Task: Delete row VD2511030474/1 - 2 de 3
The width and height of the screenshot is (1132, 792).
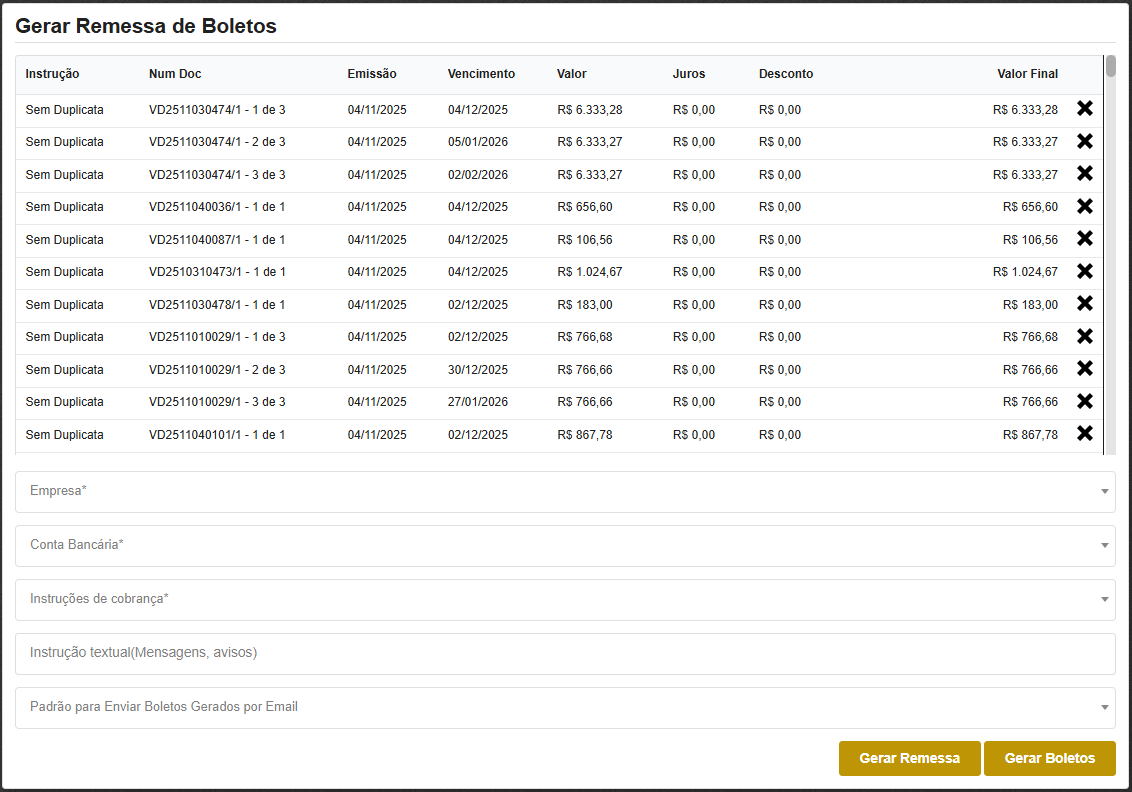Action: click(x=1084, y=141)
